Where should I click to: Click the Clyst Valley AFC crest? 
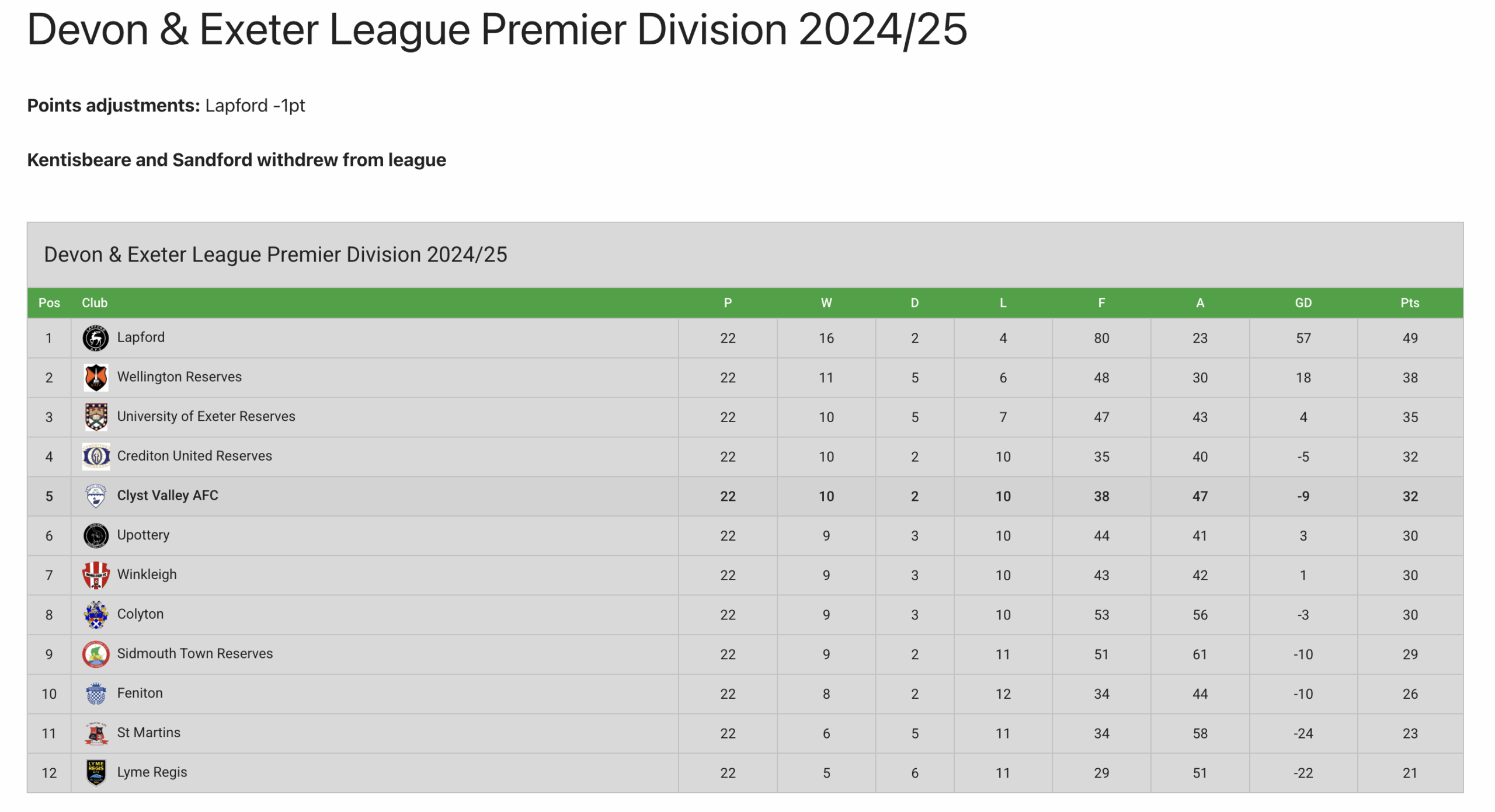click(96, 496)
